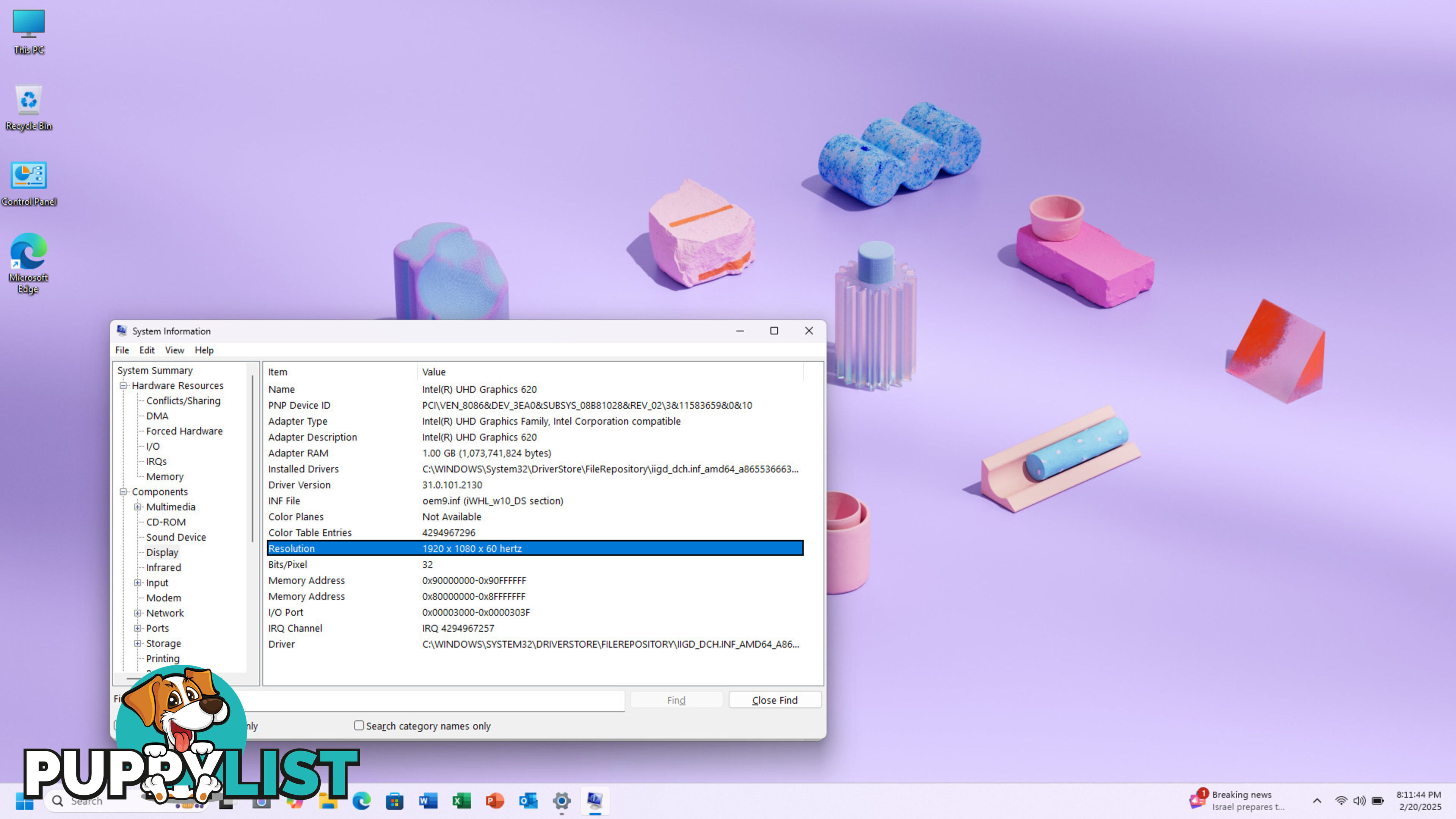Open Microsoft Edge from the taskbar
Viewport: 1456px width, 819px height.
click(362, 801)
